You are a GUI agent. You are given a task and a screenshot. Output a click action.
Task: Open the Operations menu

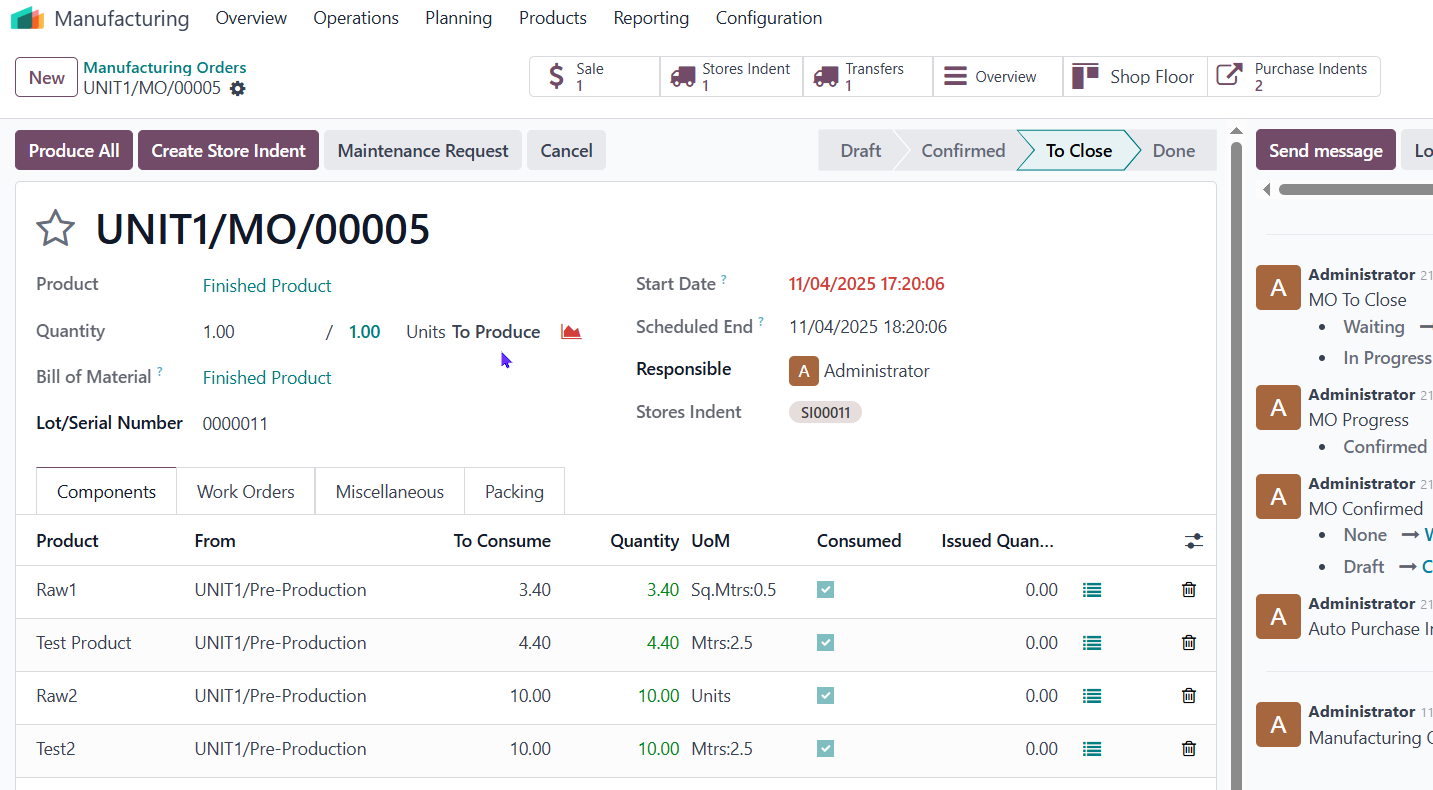click(x=356, y=18)
